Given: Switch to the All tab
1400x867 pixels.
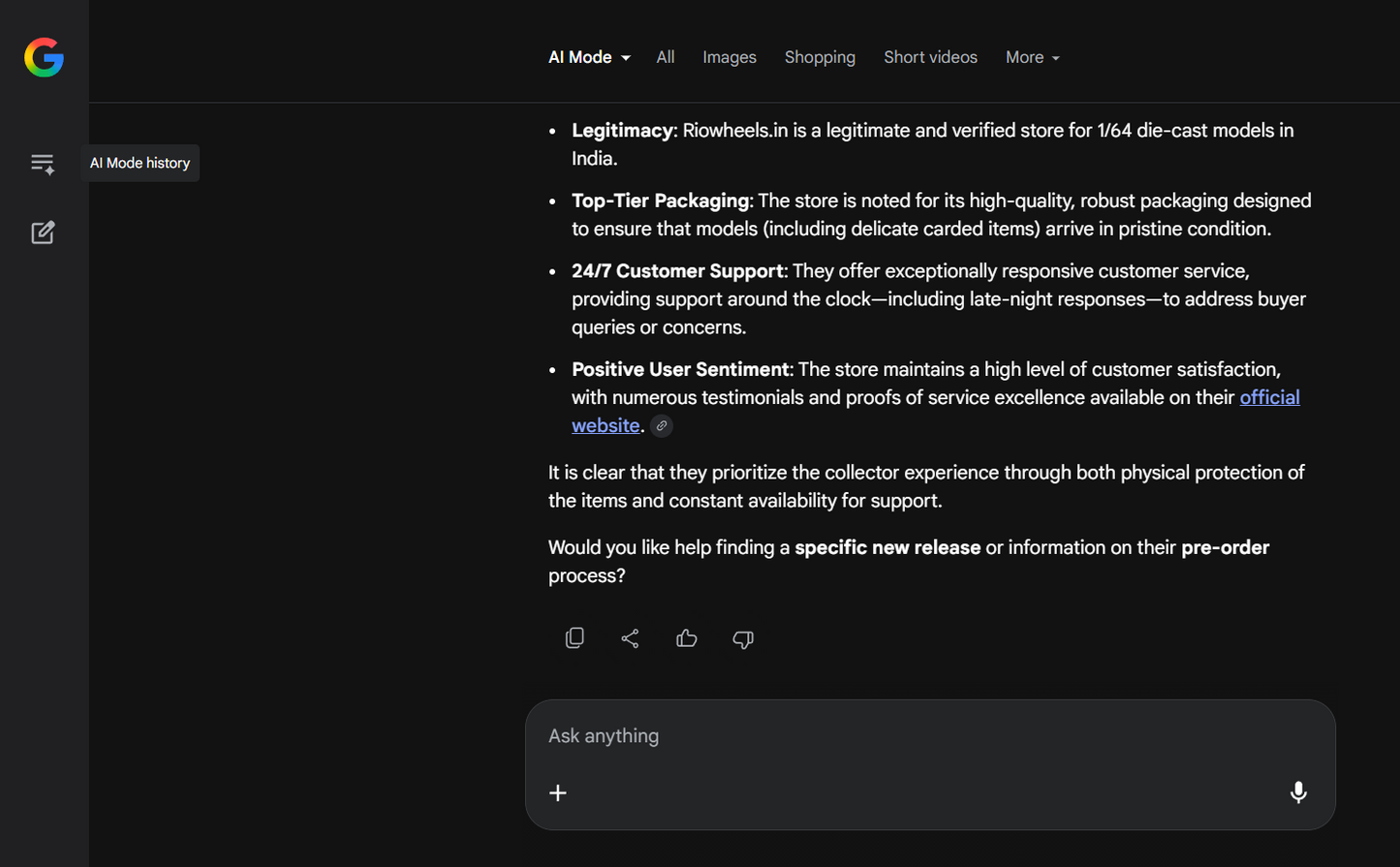Looking at the screenshot, I should coord(666,57).
